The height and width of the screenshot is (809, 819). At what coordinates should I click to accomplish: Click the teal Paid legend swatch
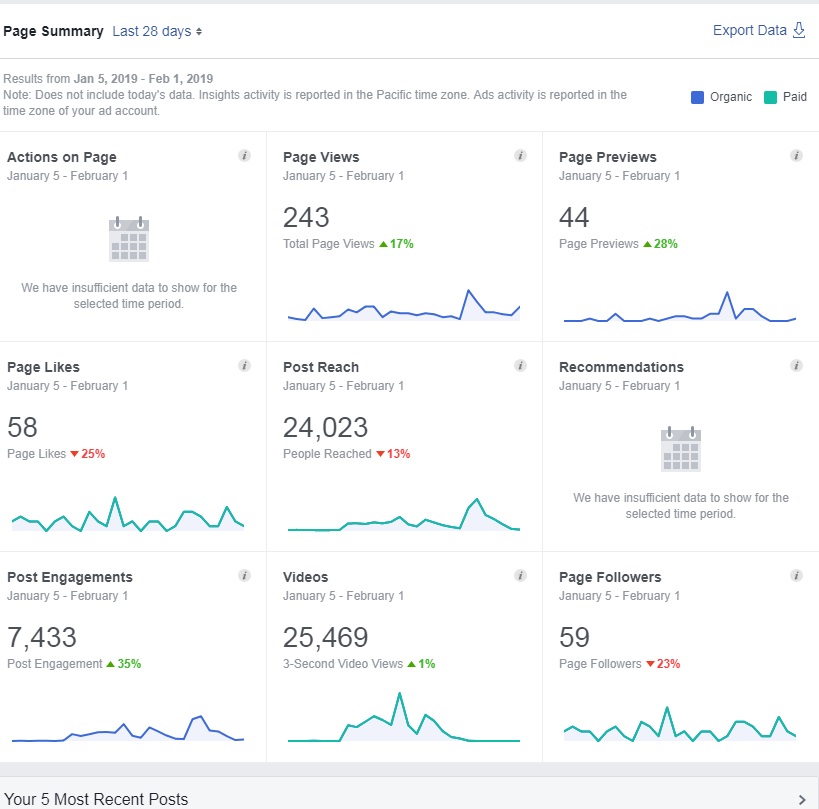click(x=770, y=97)
